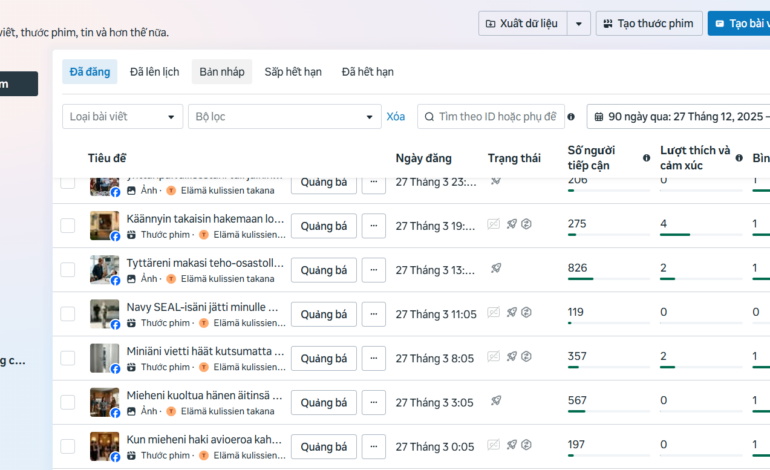Click the rocket boost icon in the Tyttäreni row

pos(496,269)
